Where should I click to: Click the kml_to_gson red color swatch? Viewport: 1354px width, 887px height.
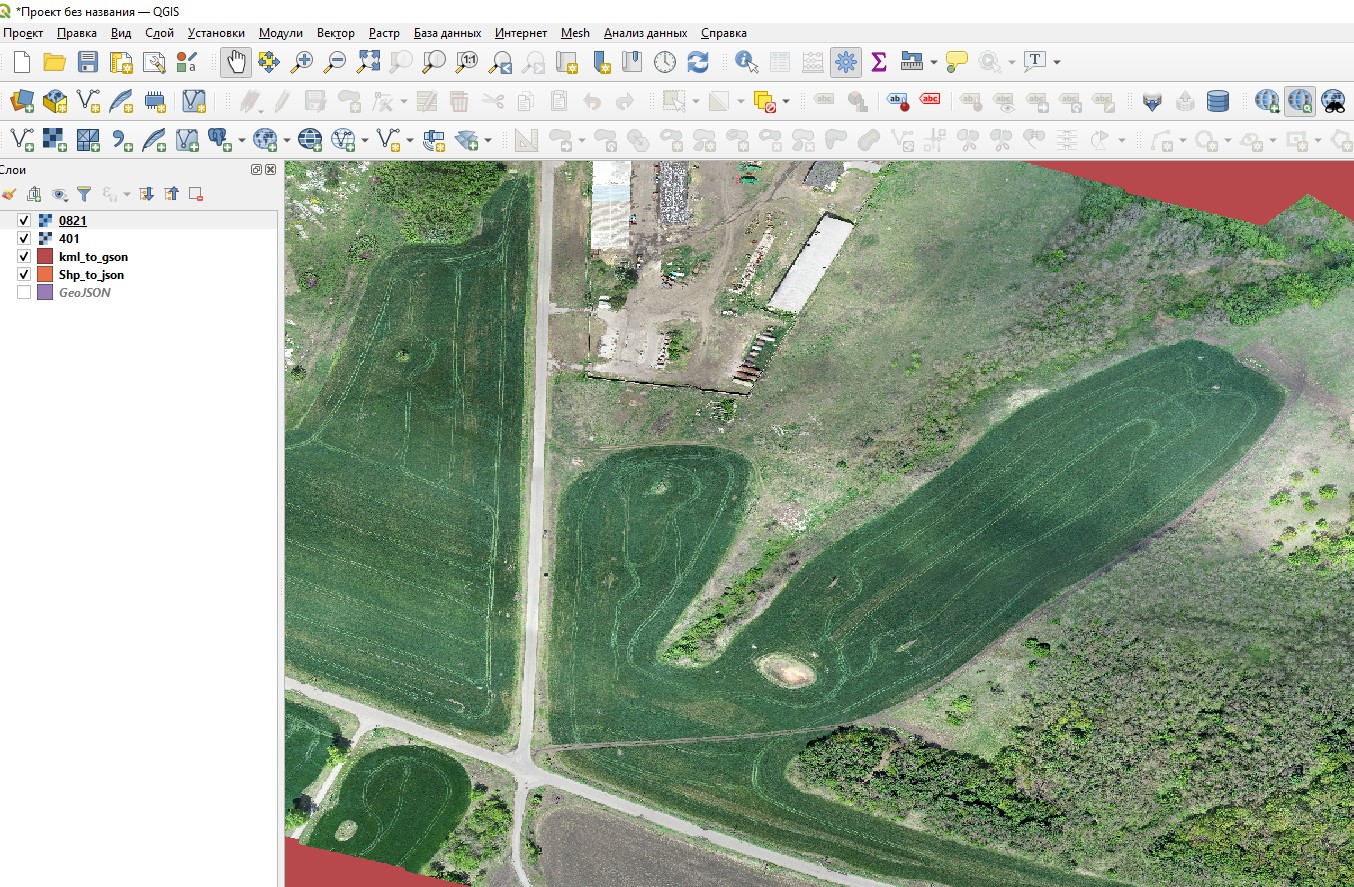pos(44,257)
